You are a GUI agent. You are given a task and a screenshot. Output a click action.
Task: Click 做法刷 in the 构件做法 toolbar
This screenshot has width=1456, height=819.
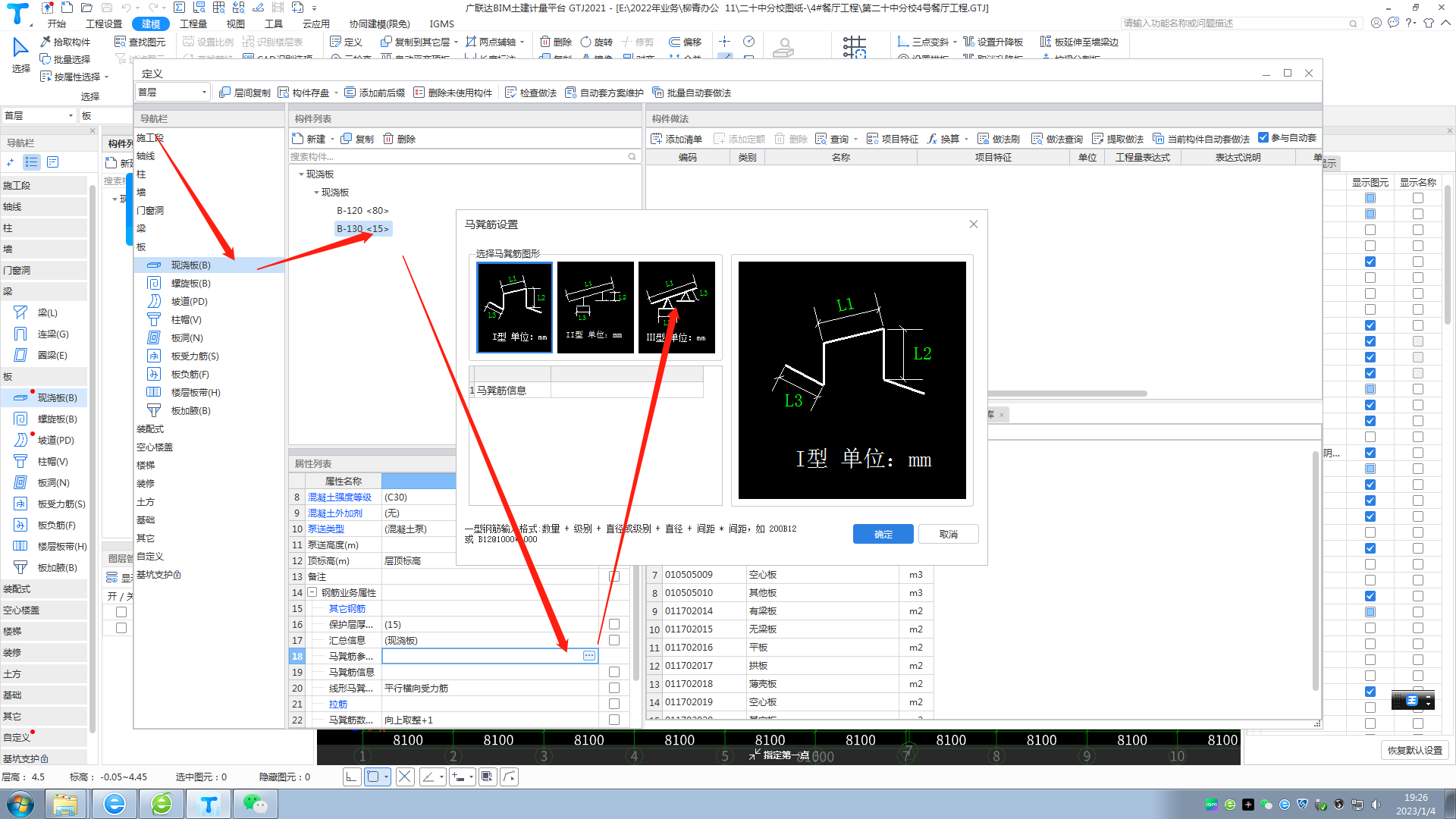tap(999, 139)
